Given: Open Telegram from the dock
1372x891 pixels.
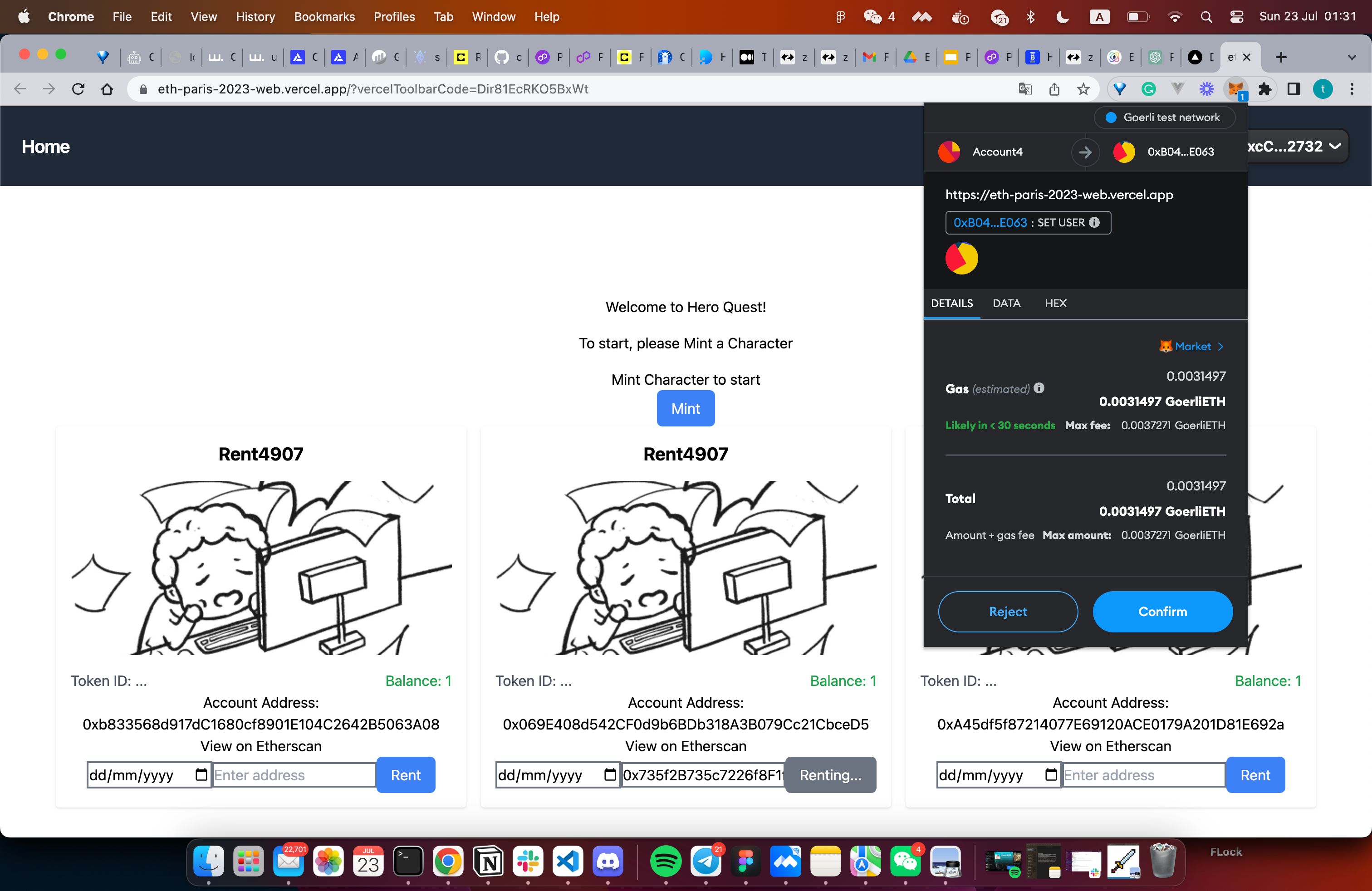Looking at the screenshot, I should (706, 862).
